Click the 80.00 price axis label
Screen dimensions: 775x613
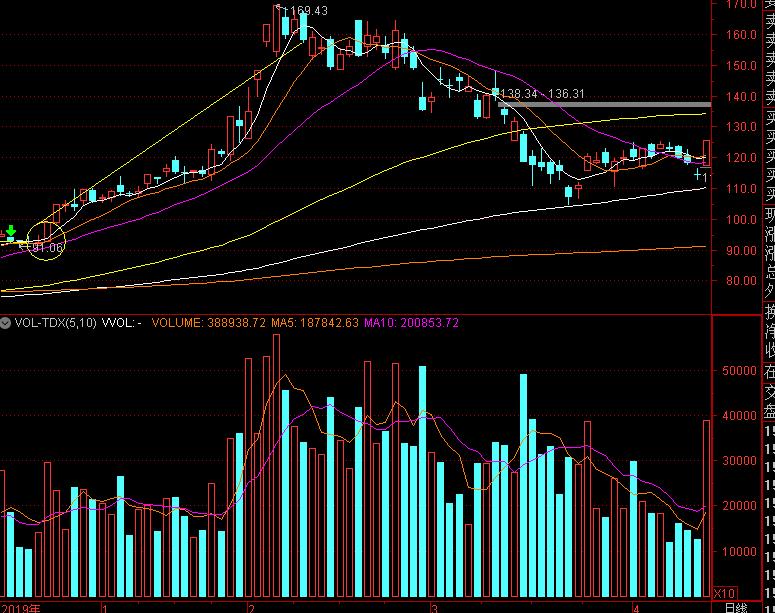click(741, 281)
